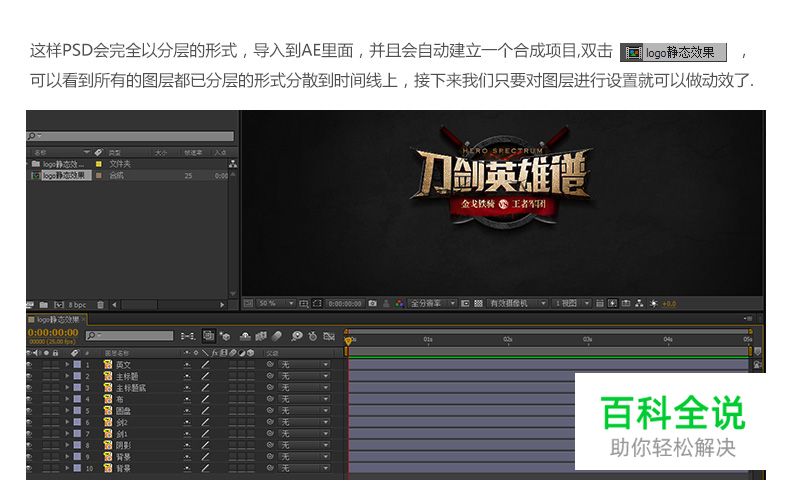
Task: Toggle the fast previews icon in viewer
Action: (613, 304)
